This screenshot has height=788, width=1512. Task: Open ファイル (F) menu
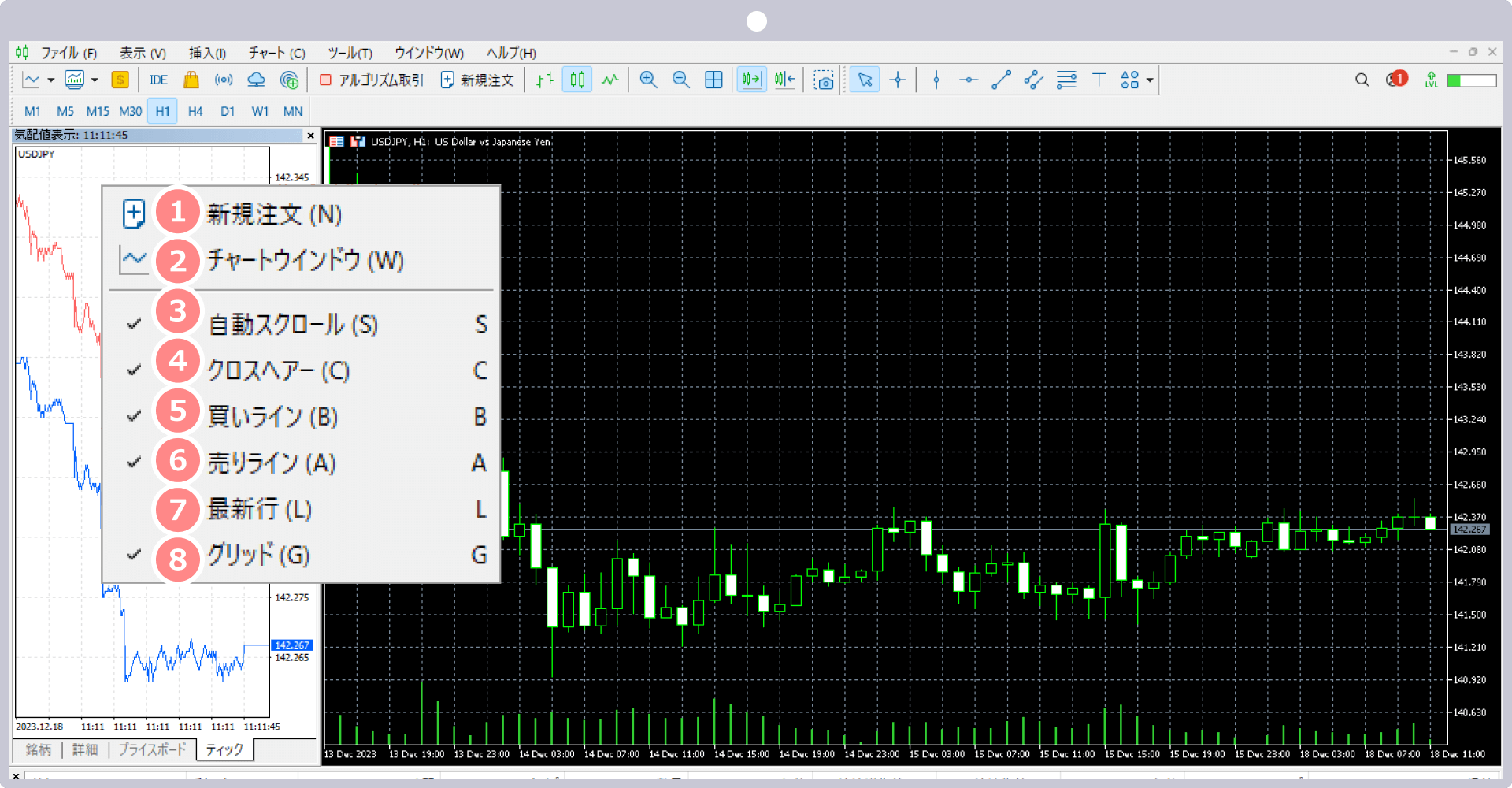pyautogui.click(x=69, y=53)
